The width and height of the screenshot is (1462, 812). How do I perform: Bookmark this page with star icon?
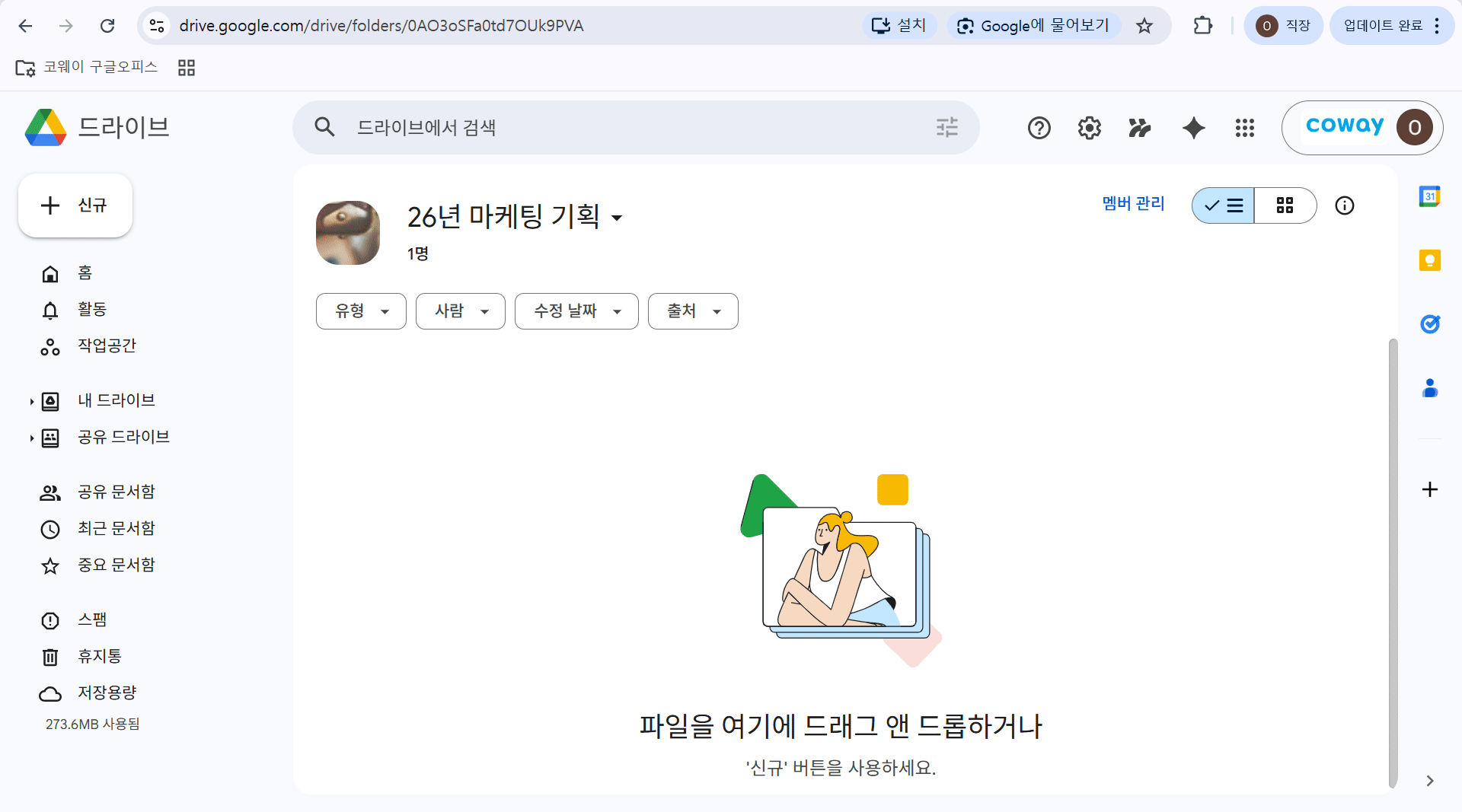[1144, 26]
